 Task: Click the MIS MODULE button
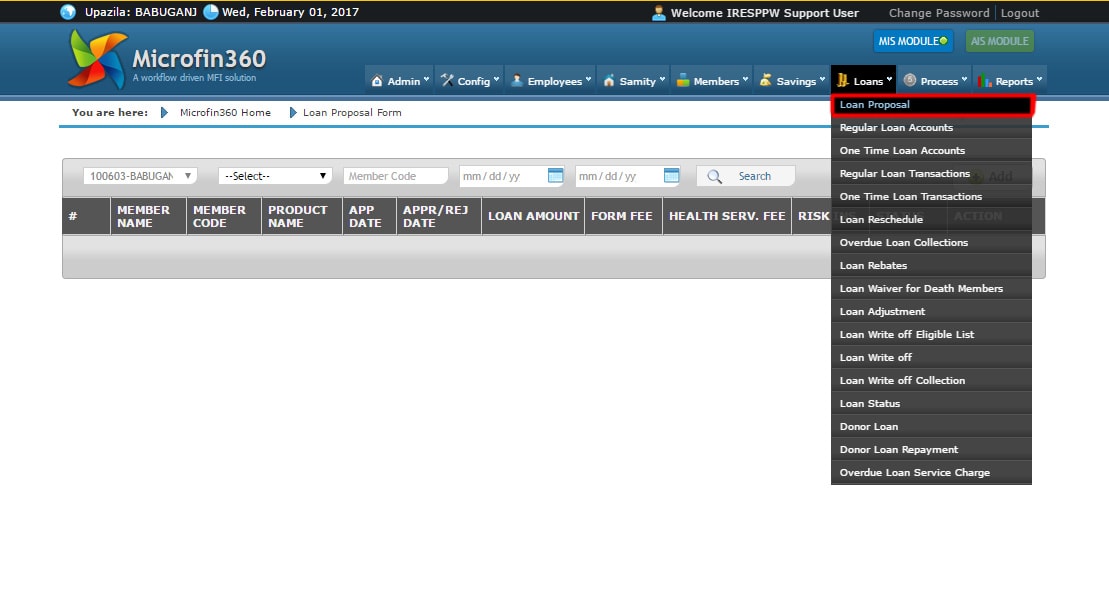point(912,41)
